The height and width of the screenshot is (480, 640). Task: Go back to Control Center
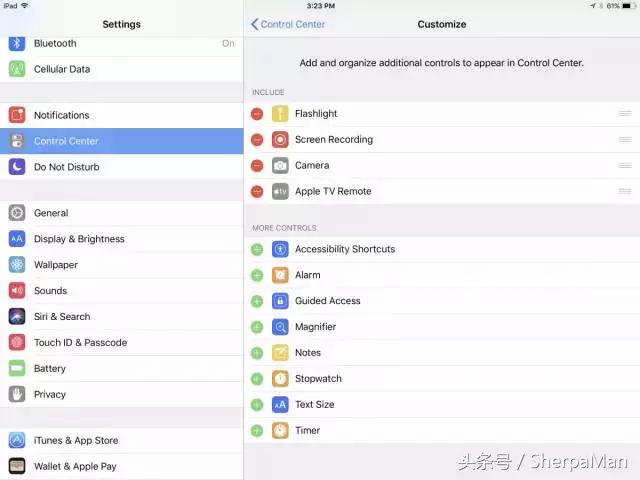point(288,24)
